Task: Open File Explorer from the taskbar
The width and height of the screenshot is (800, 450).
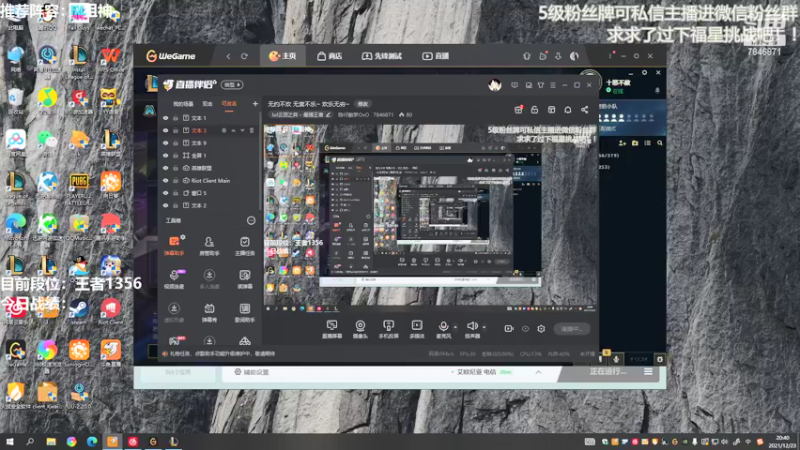Action: pos(51,442)
